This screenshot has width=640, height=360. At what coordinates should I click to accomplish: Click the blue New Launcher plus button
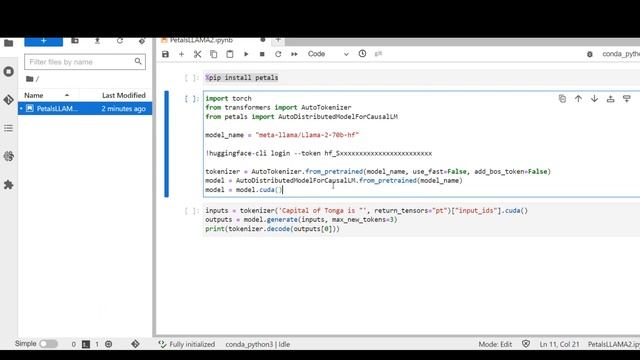pyautogui.click(x=44, y=41)
